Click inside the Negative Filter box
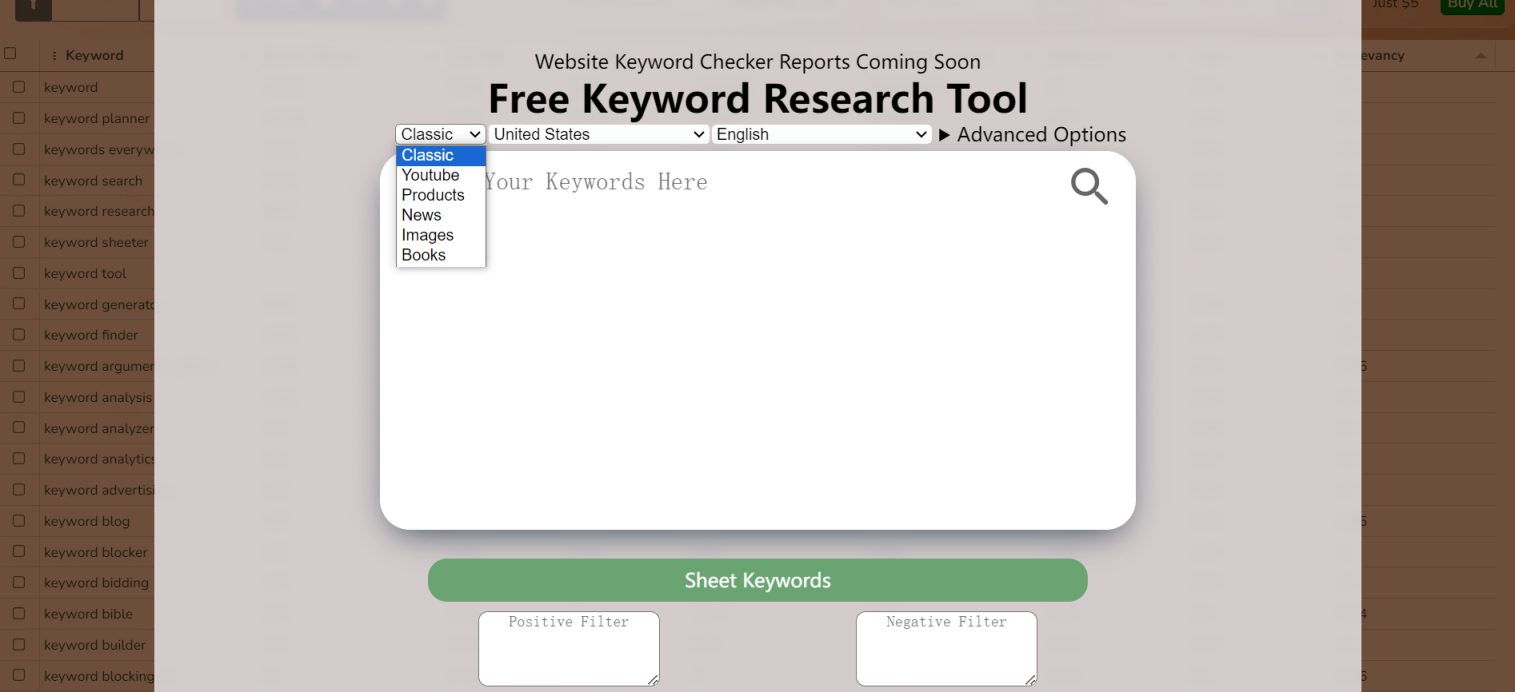 pyautogui.click(x=946, y=648)
